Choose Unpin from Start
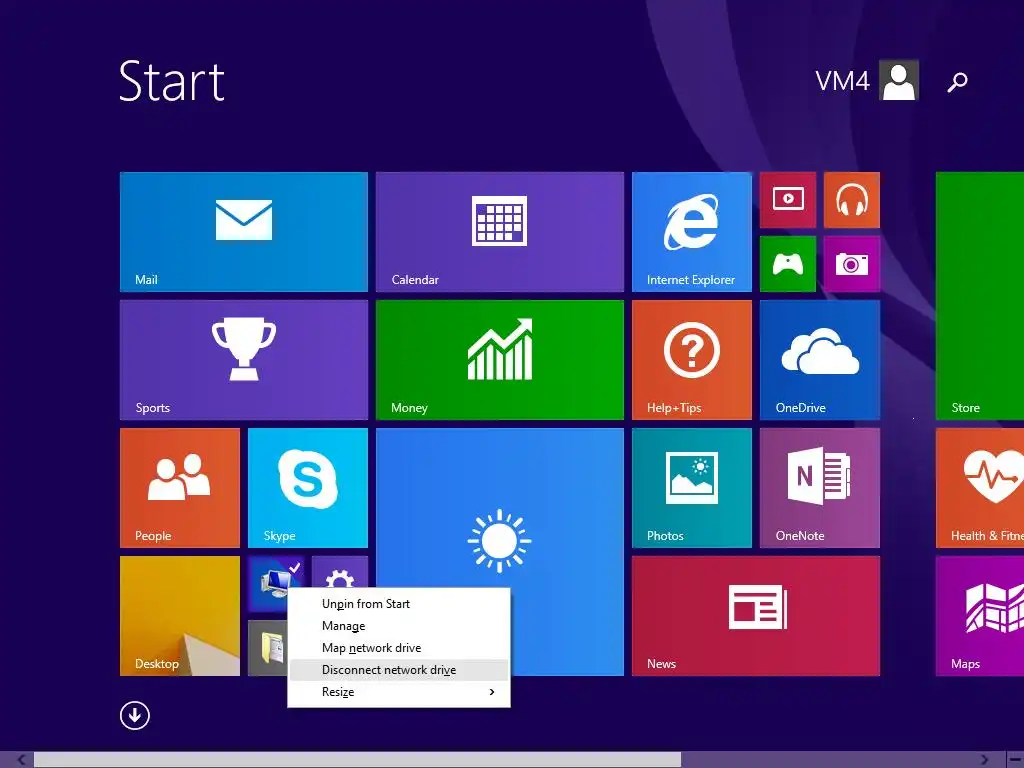Viewport: 1024px width, 768px height. pyautogui.click(x=398, y=604)
